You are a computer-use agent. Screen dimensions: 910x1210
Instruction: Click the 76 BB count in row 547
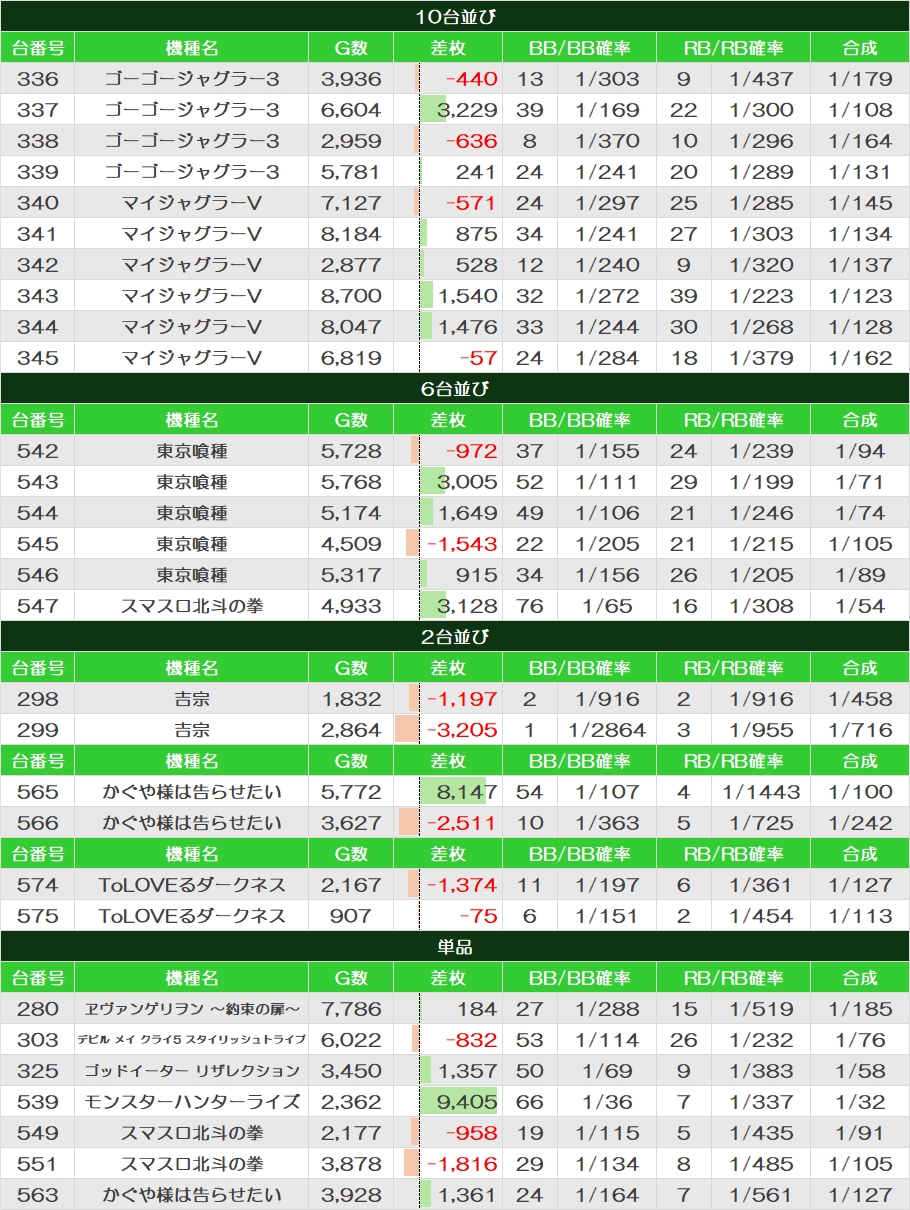[x=529, y=606]
